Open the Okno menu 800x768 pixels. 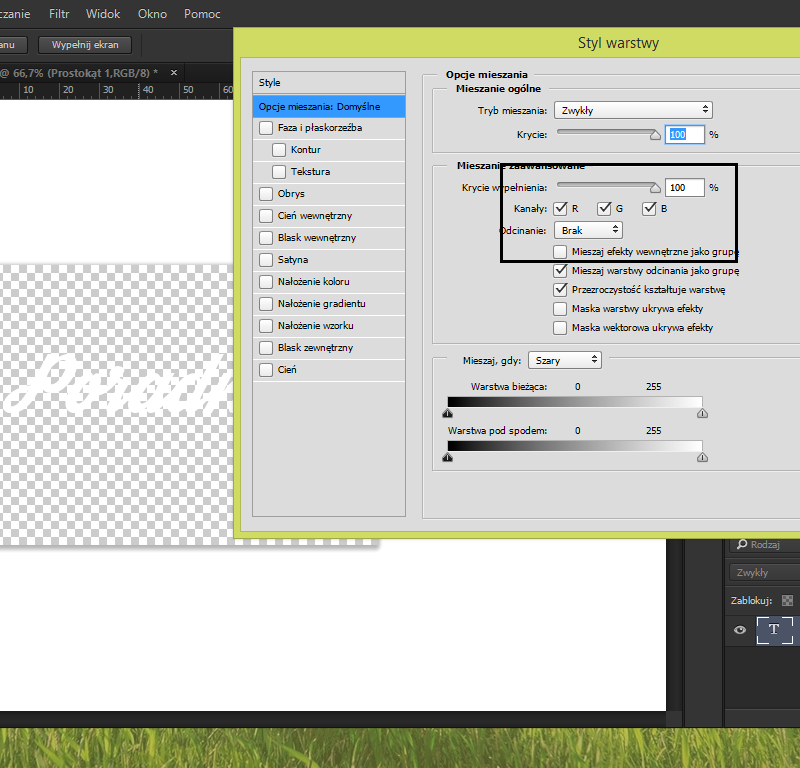[153, 14]
